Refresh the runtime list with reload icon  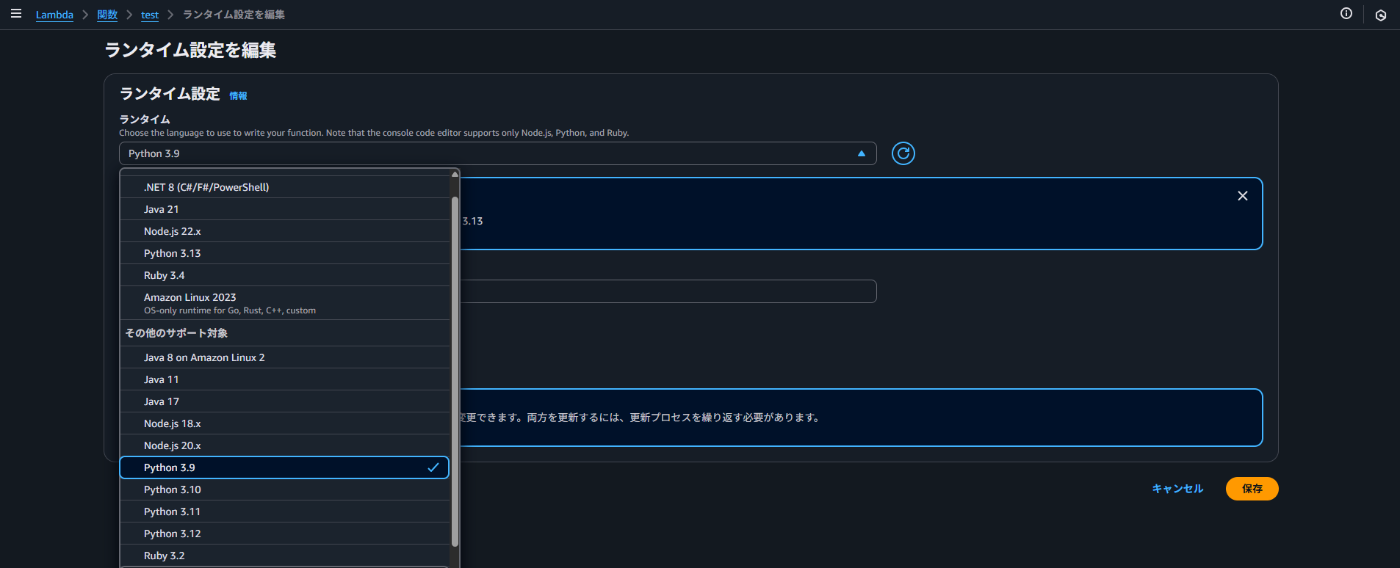point(903,153)
